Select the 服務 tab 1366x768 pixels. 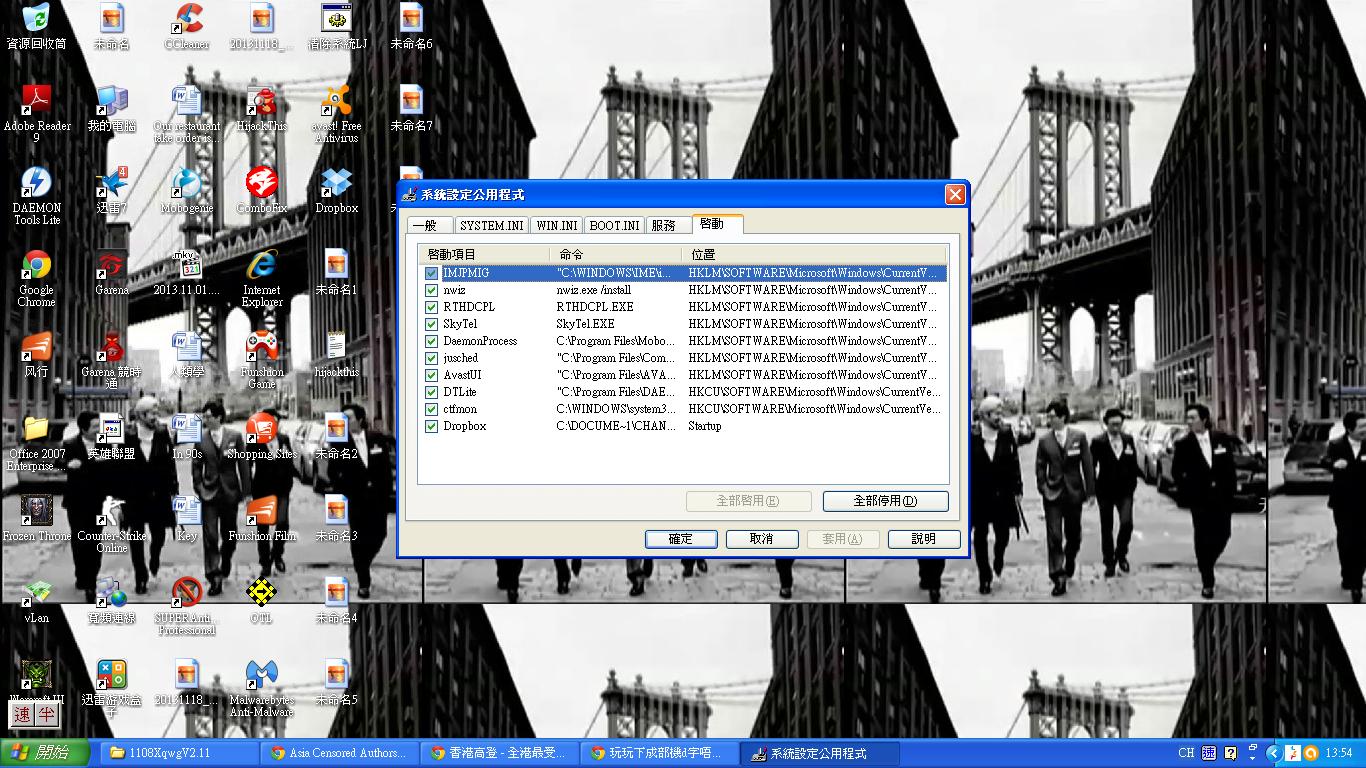(663, 226)
